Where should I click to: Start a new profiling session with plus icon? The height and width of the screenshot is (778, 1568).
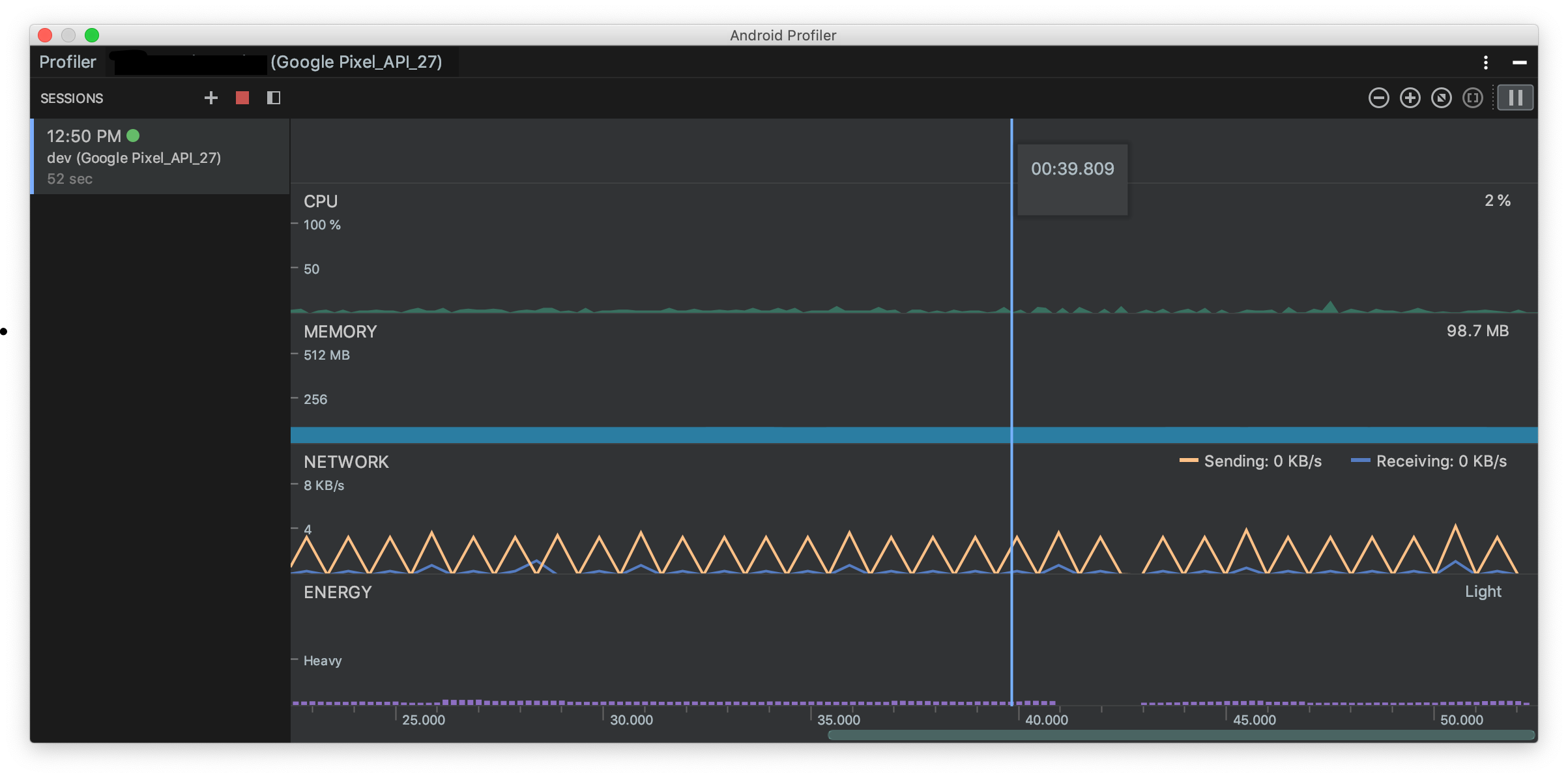point(211,98)
